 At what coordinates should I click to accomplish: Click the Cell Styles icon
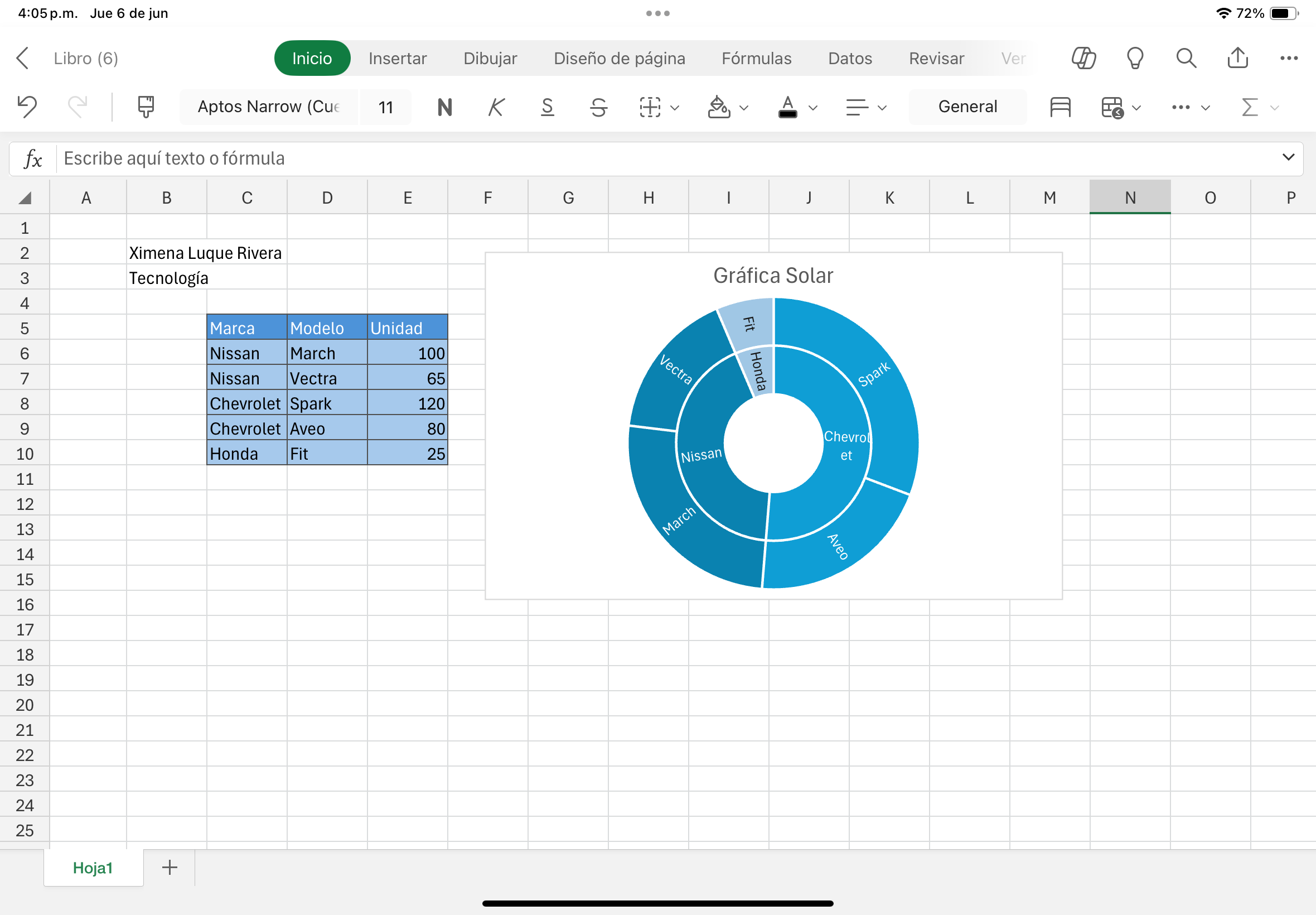pos(1060,107)
